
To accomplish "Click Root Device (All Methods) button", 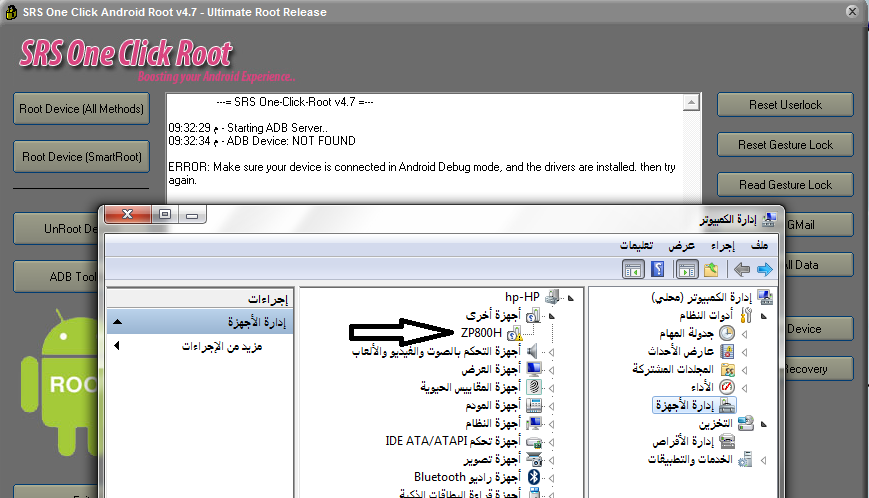I will coord(81,109).
